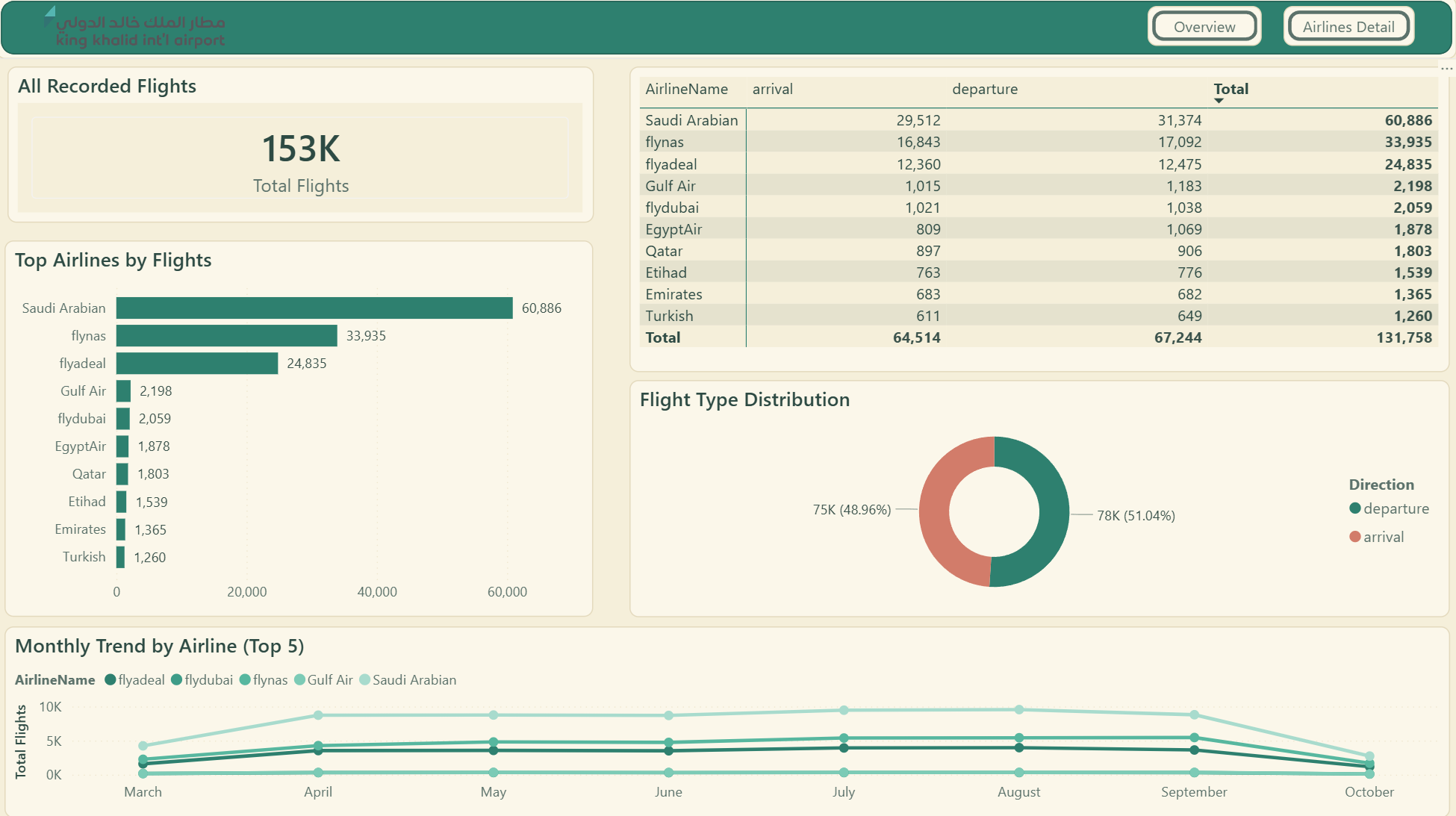Select the flyadeal bar in the chart
Image resolution: width=1456 pixels, height=816 pixels.
coord(197,363)
